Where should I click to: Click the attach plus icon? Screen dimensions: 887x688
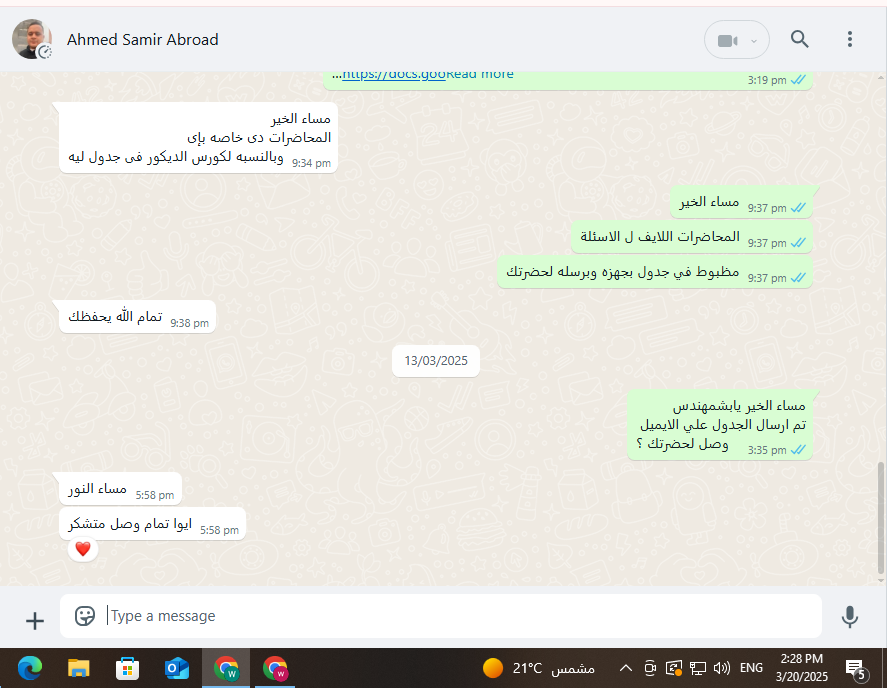pyautogui.click(x=35, y=621)
